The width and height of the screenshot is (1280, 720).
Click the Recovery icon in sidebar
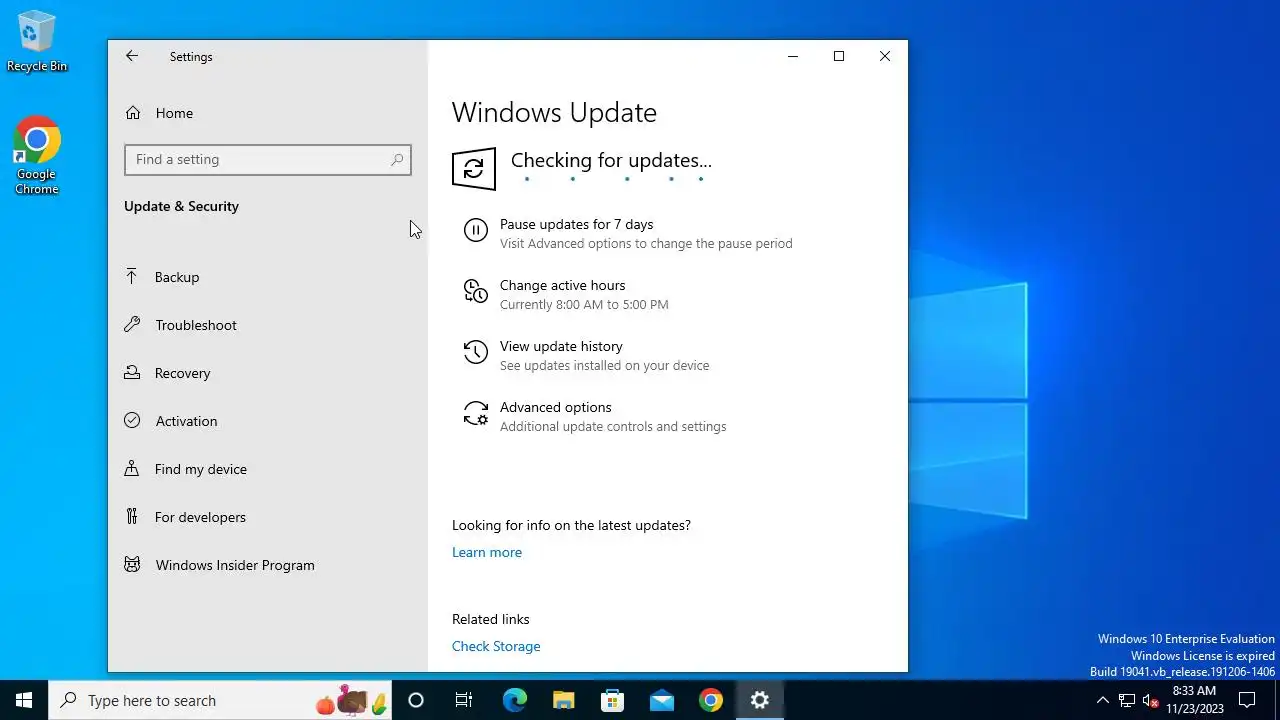pyautogui.click(x=132, y=373)
